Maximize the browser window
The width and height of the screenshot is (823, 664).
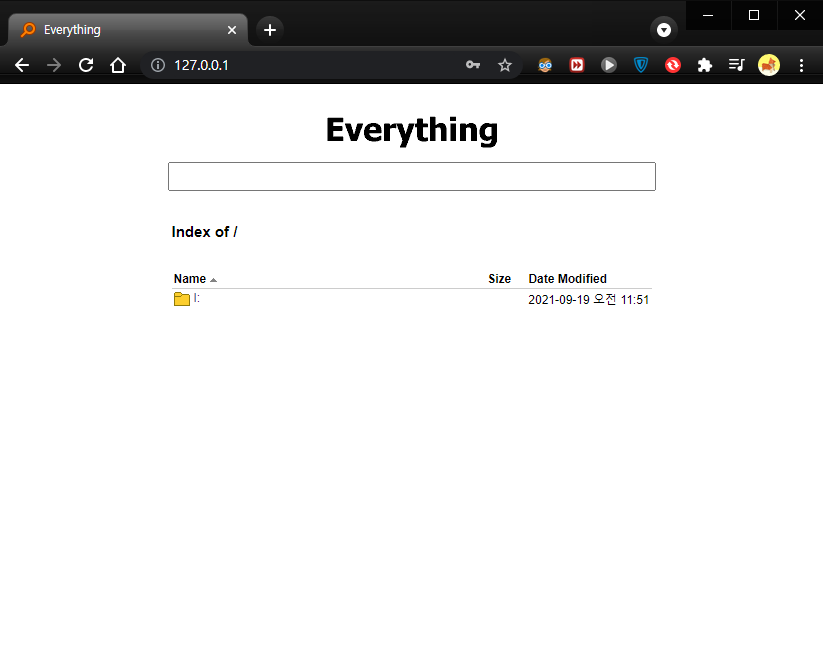[x=754, y=15]
